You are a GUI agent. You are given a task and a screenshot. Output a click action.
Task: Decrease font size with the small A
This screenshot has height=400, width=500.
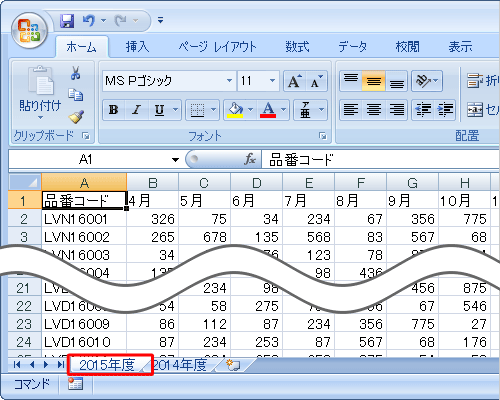click(x=316, y=81)
